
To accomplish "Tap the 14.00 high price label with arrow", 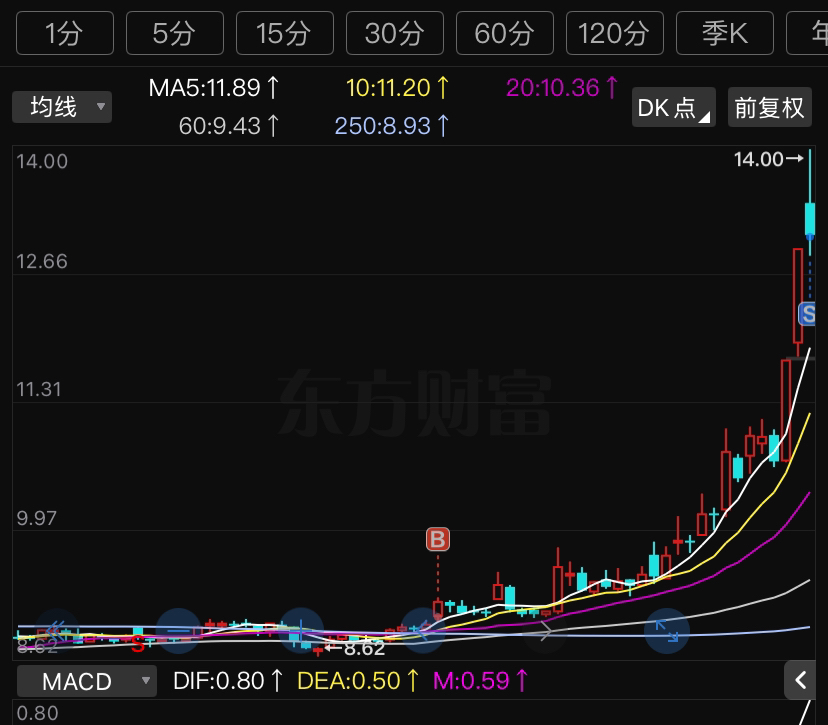I will 769,159.
